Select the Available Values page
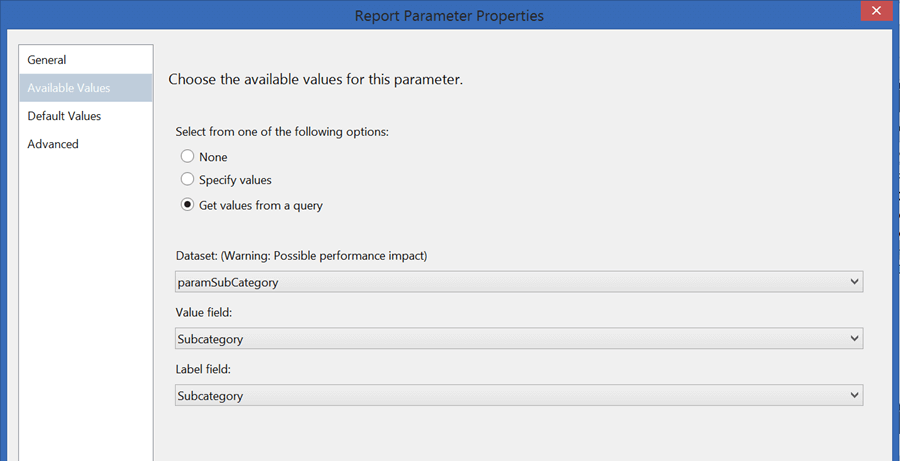 coord(69,88)
